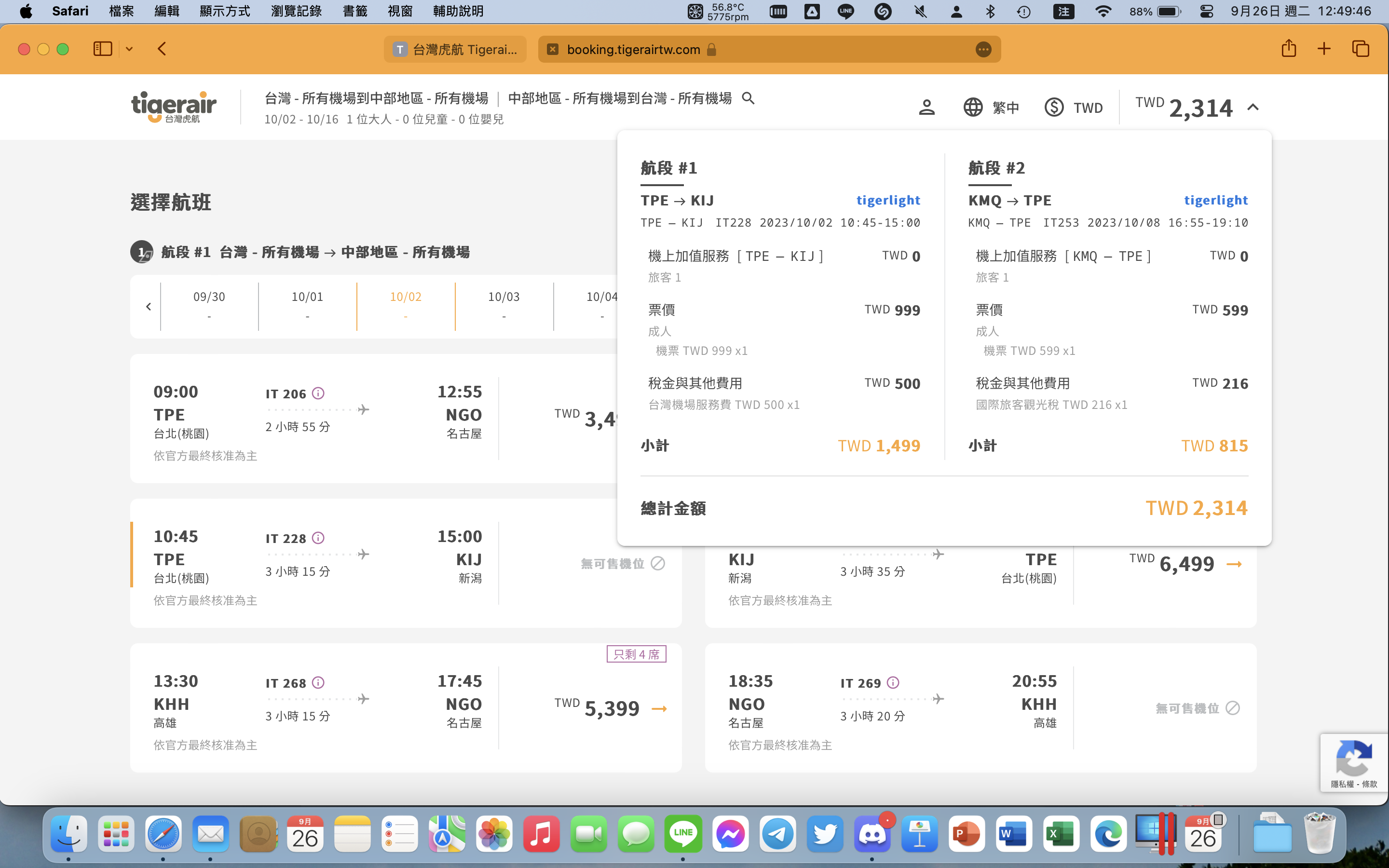Open the Apple menu

(x=26, y=11)
